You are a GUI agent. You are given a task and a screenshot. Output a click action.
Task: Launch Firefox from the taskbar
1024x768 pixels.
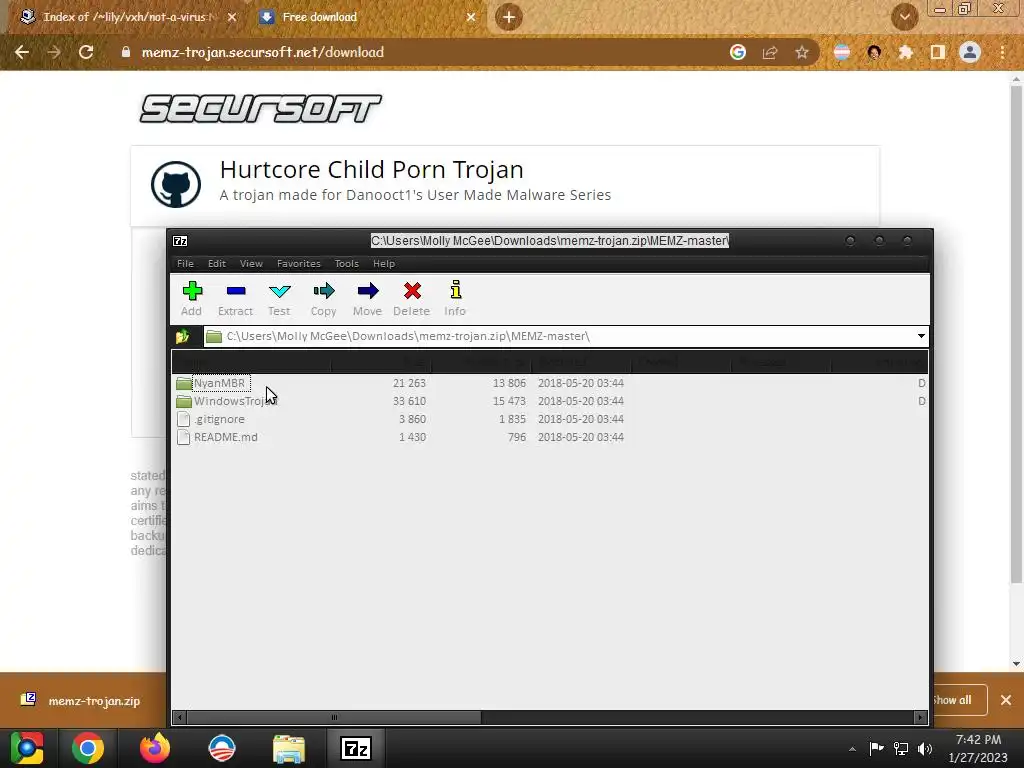click(x=155, y=748)
